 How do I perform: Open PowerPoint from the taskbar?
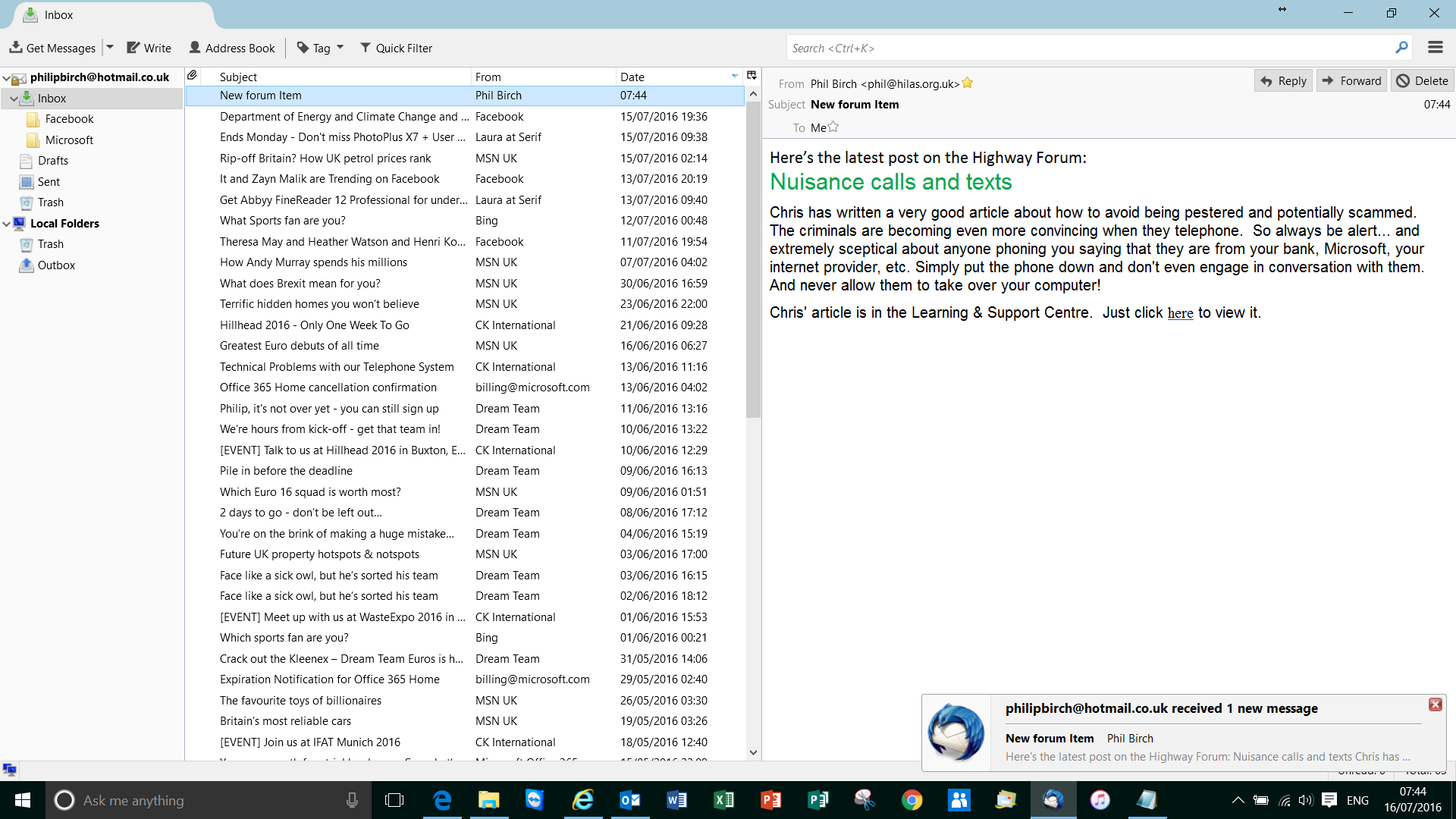(770, 800)
